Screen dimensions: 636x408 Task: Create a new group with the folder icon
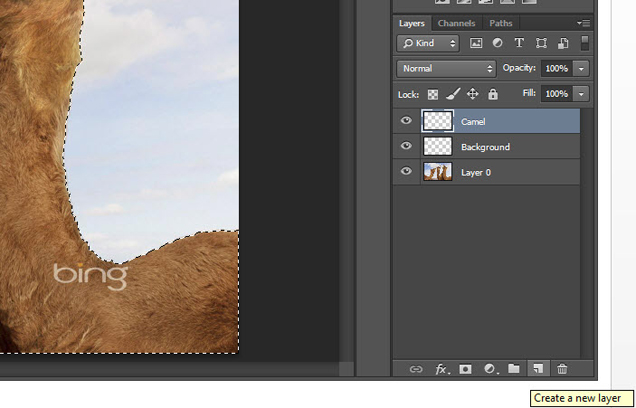(514, 369)
